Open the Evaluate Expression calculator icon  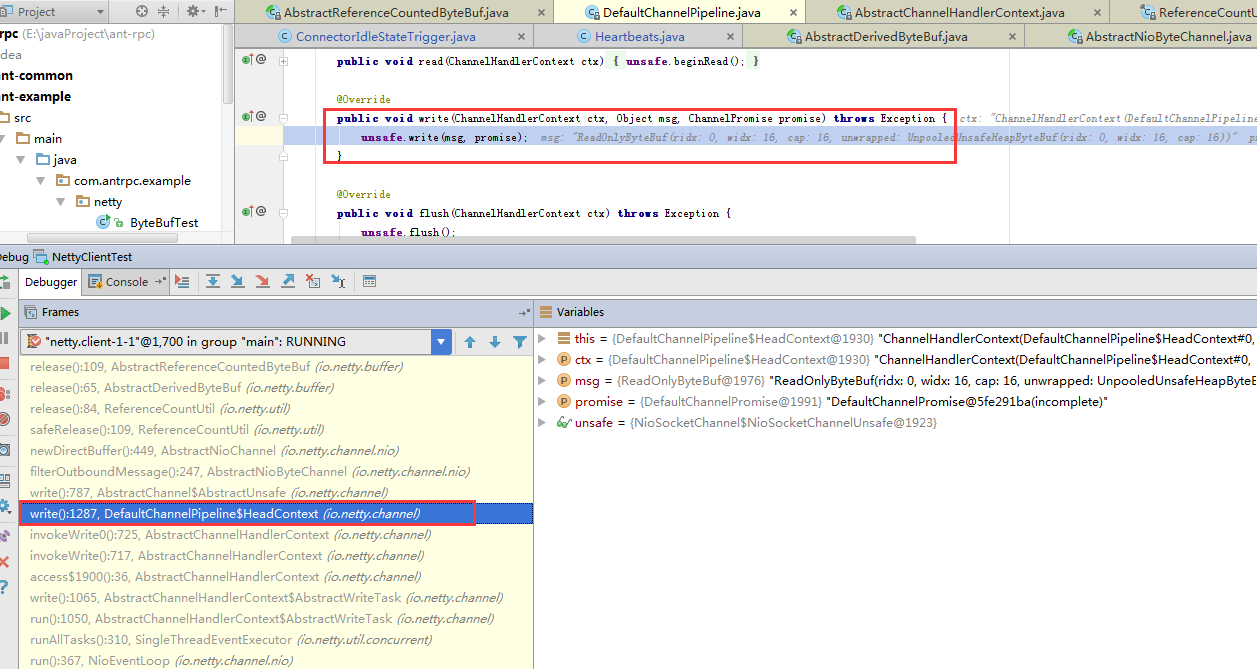pos(369,282)
